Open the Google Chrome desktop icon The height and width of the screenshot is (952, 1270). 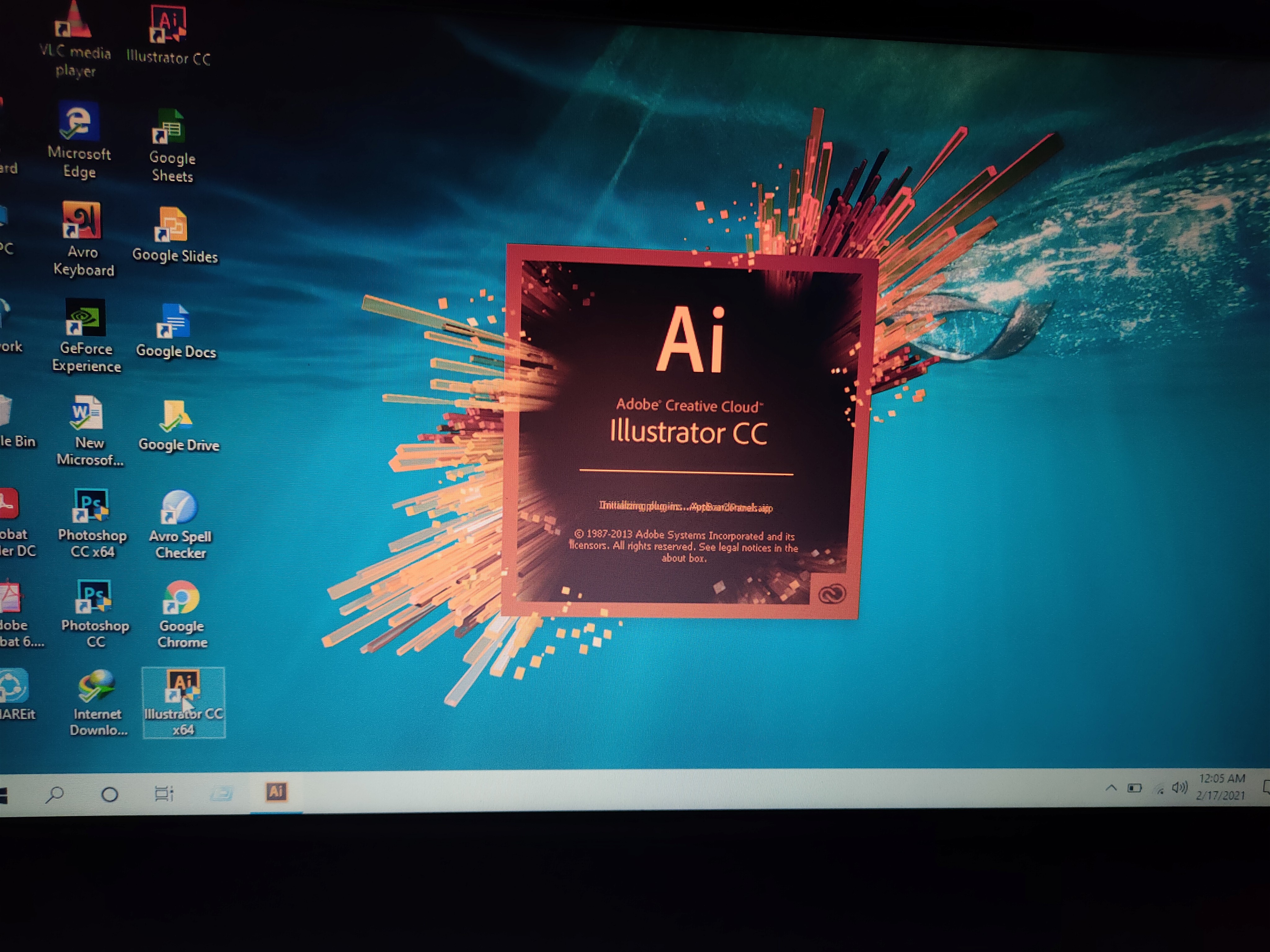[182, 615]
